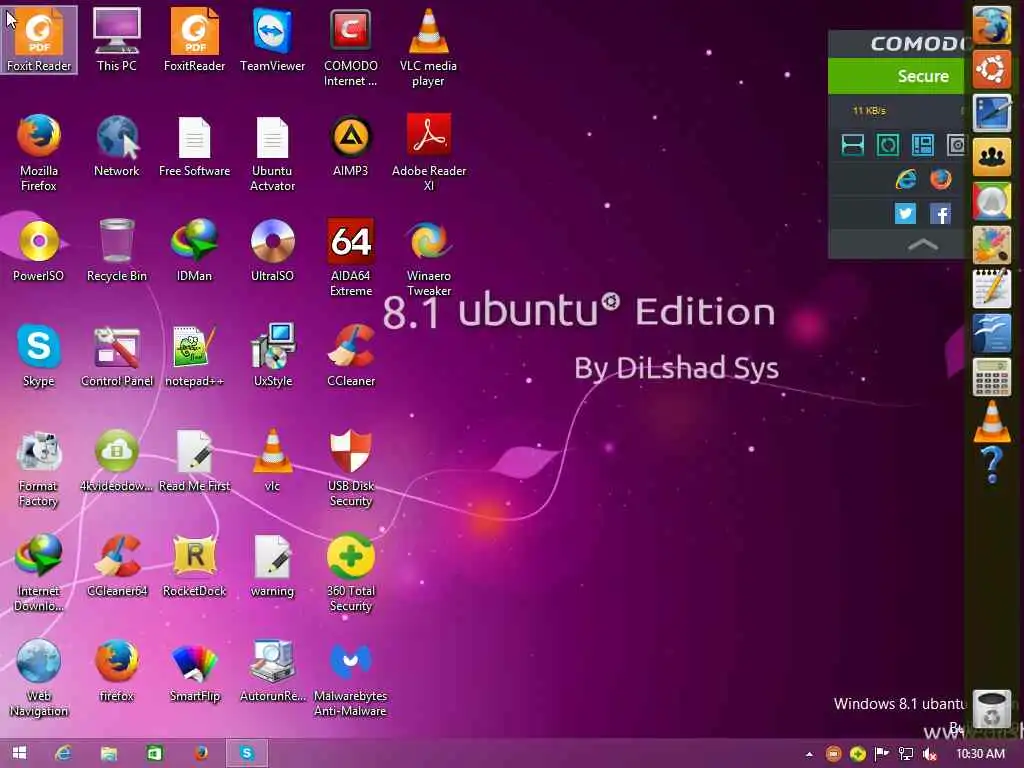Viewport: 1024px width, 768px height.
Task: Open Facebook from the COMODO widget
Action: [x=940, y=214]
